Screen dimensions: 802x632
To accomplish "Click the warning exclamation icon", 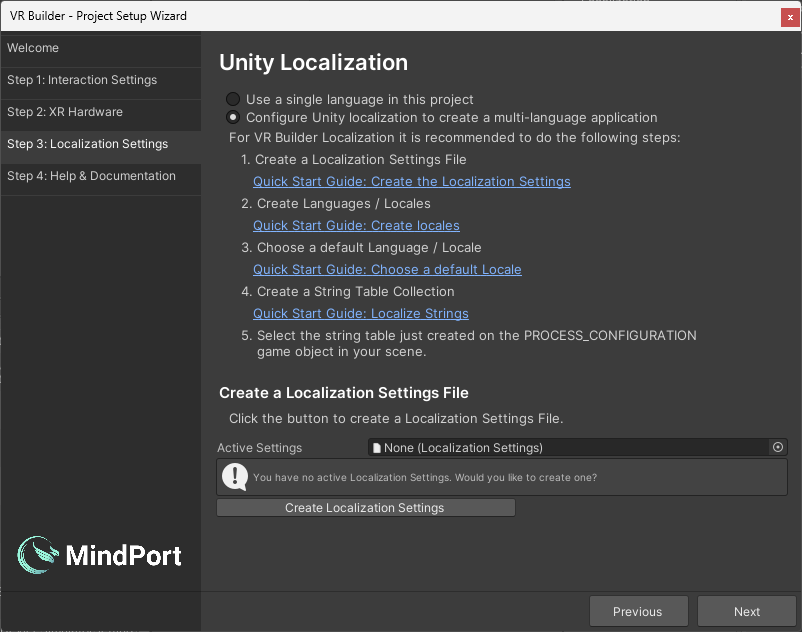I will (235, 476).
